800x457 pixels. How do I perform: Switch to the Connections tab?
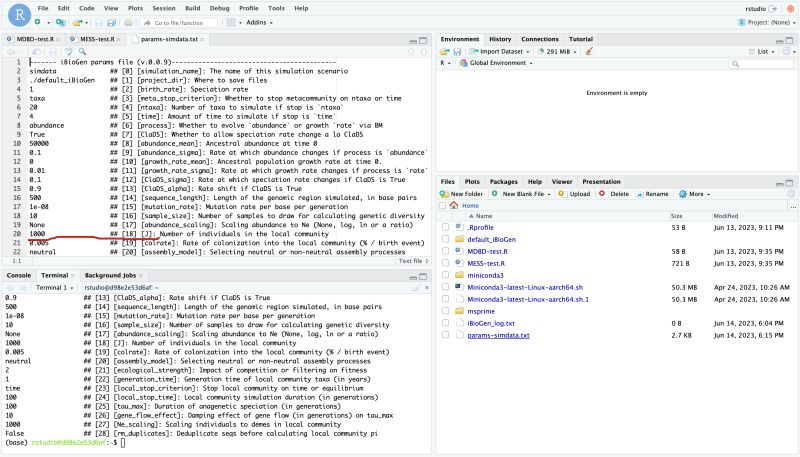[540, 39]
